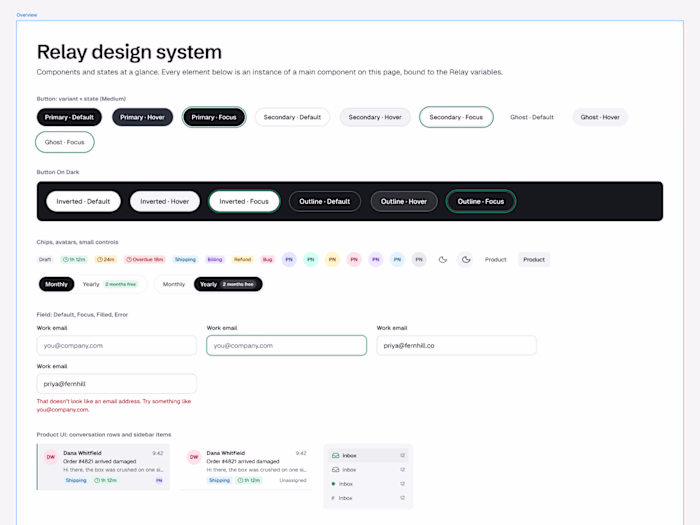Open the Unassigned Dana Whitfield conversation row
This screenshot has width=700, height=525.
pyautogui.click(x=246, y=467)
